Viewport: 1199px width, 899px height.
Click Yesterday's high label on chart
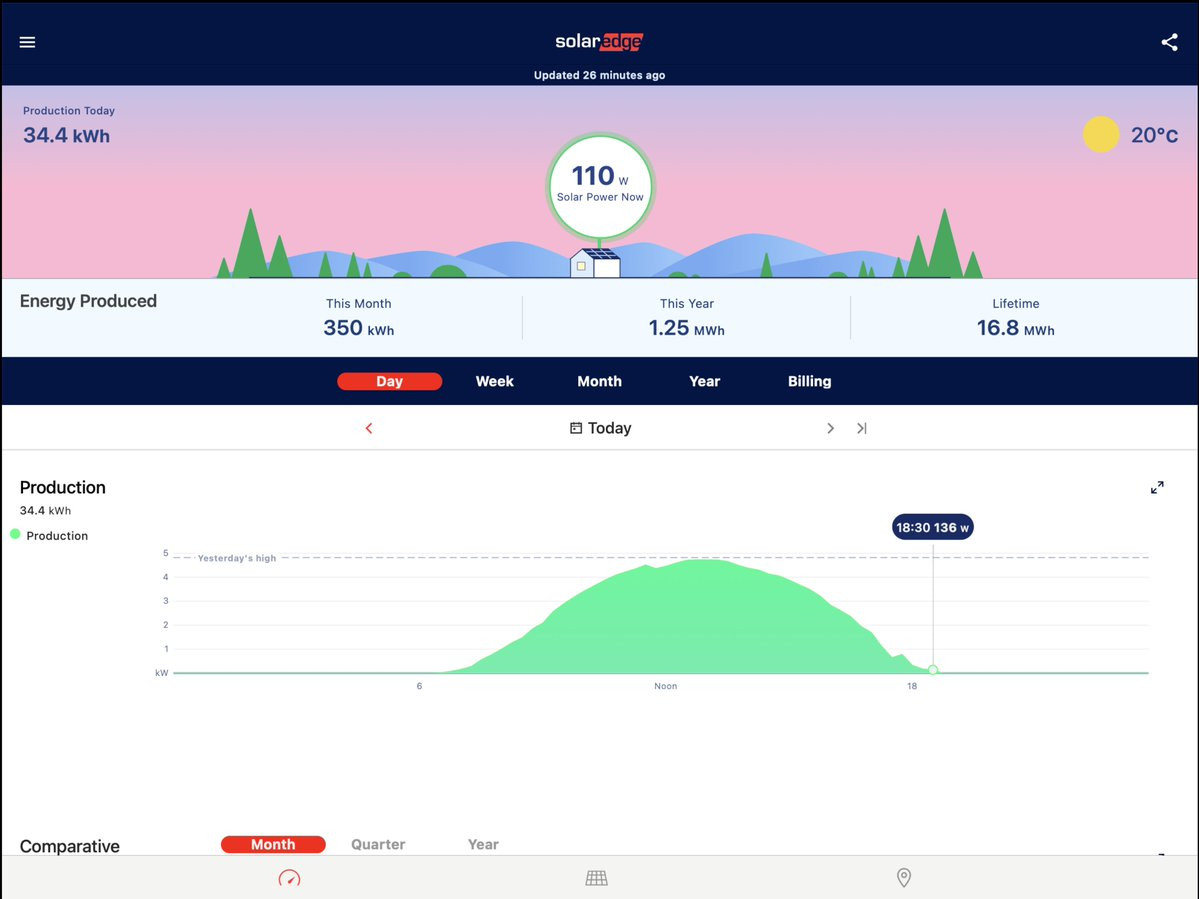point(236,558)
